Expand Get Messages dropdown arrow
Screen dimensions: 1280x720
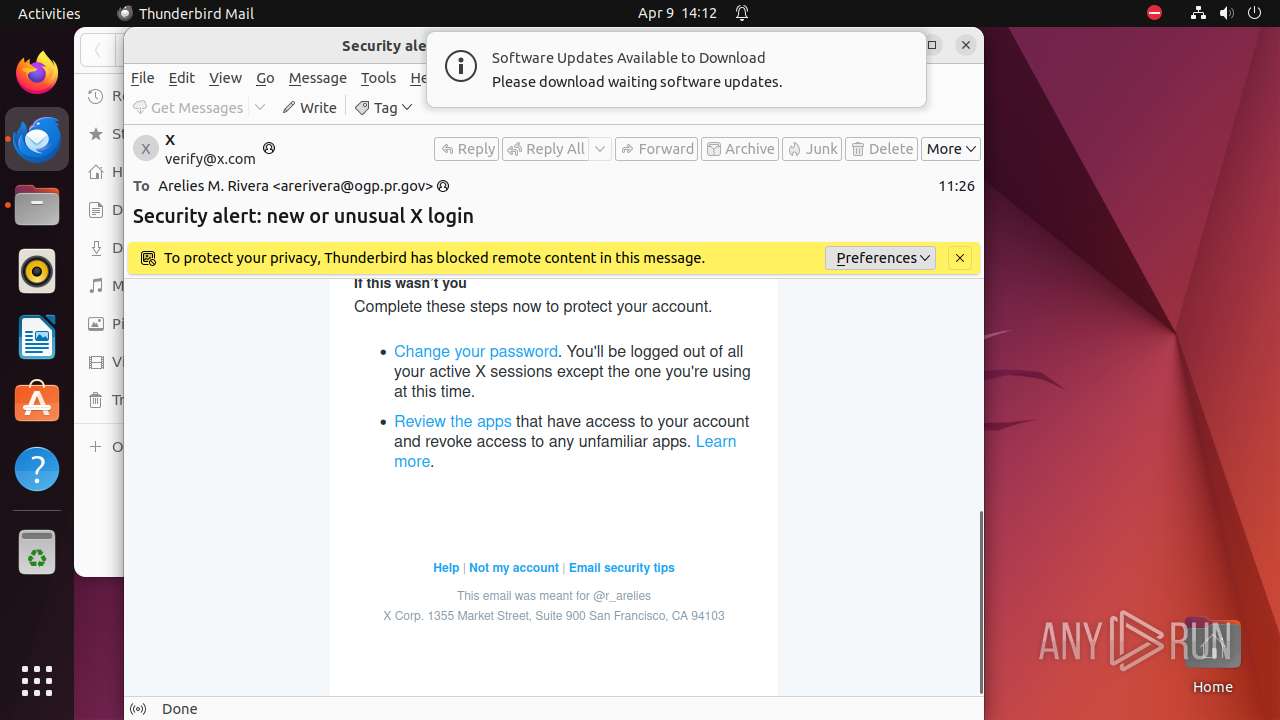tap(260, 108)
